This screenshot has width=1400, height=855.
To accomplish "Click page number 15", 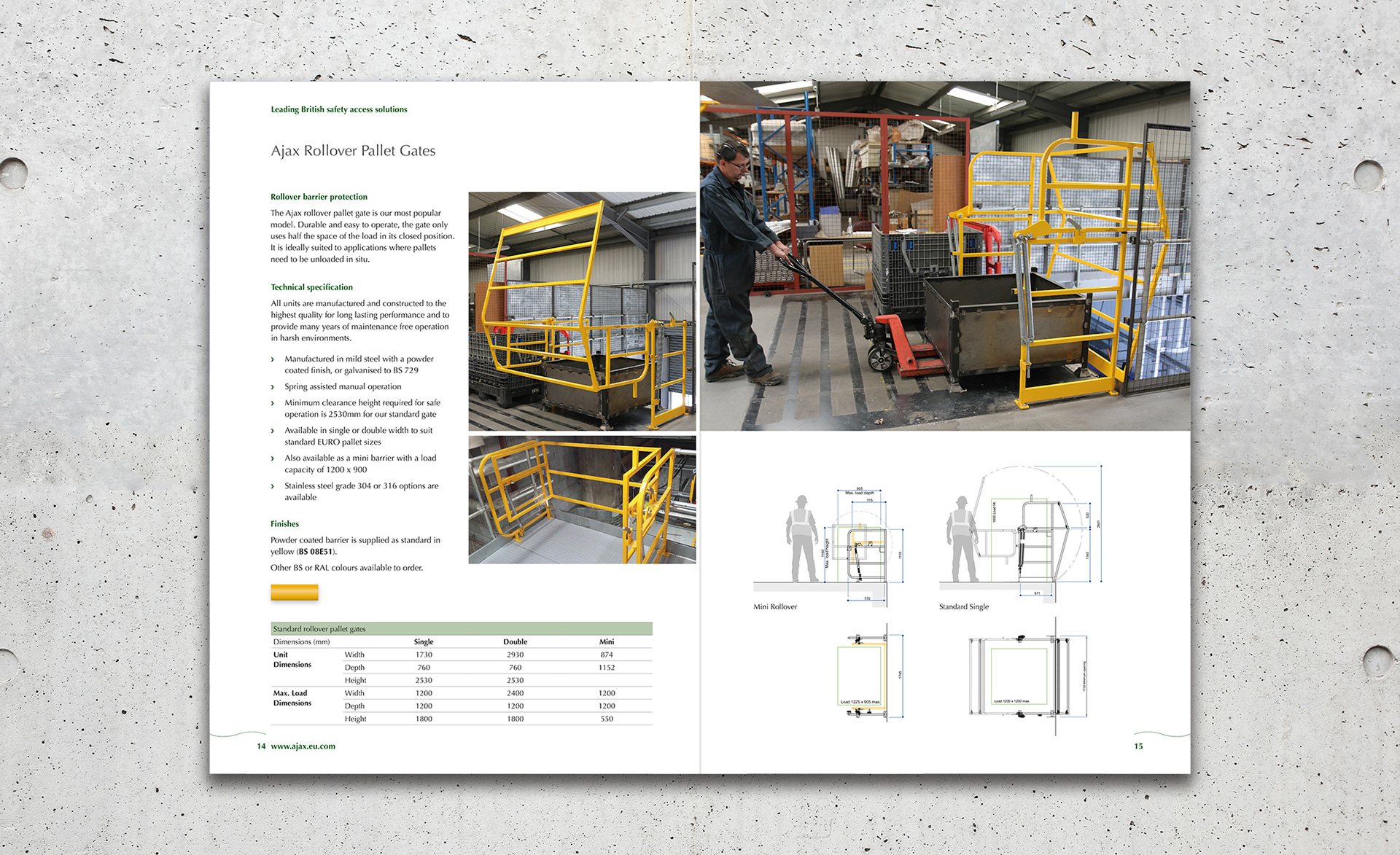I will (1138, 746).
